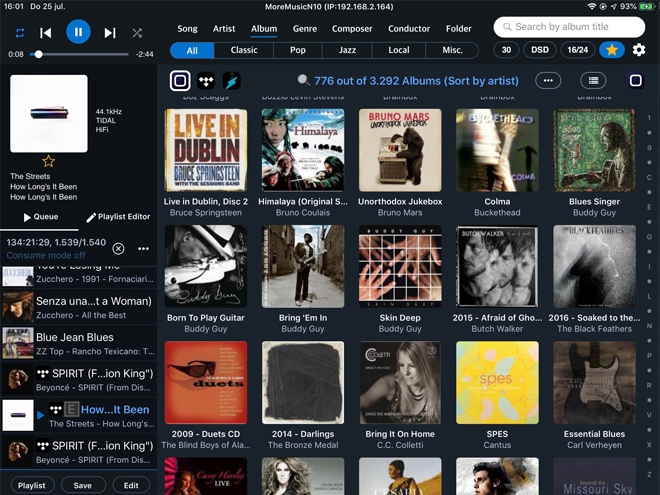The width and height of the screenshot is (660, 495).
Task: Click the album title search field
Action: click(569, 27)
